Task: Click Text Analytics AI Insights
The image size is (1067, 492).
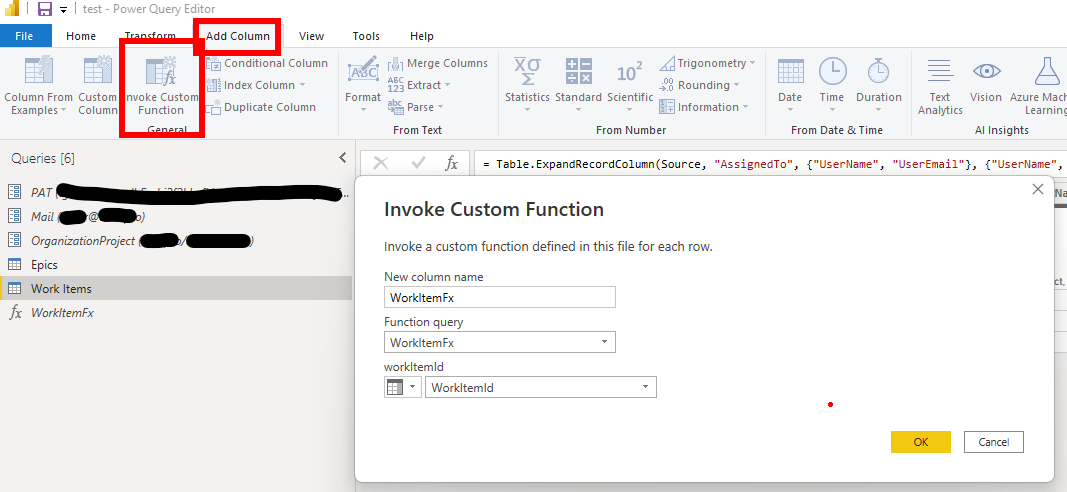Action: (x=940, y=86)
